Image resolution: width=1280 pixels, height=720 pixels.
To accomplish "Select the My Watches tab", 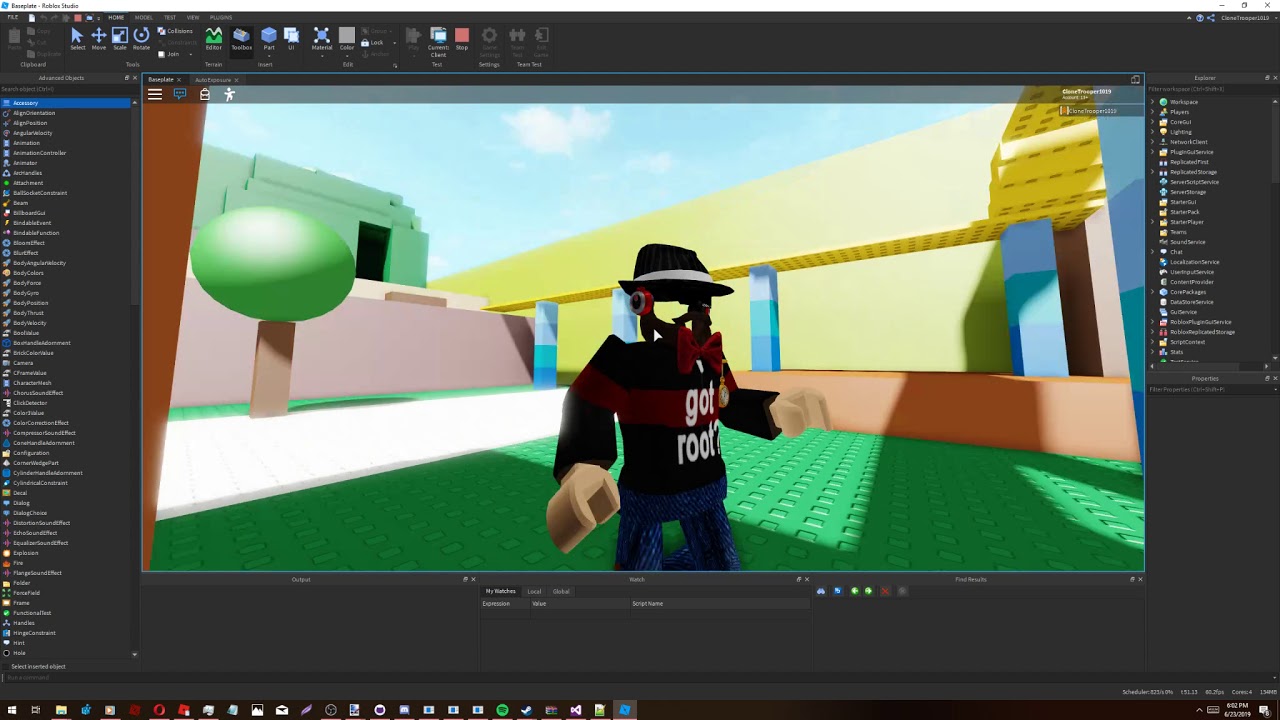I will [x=501, y=591].
